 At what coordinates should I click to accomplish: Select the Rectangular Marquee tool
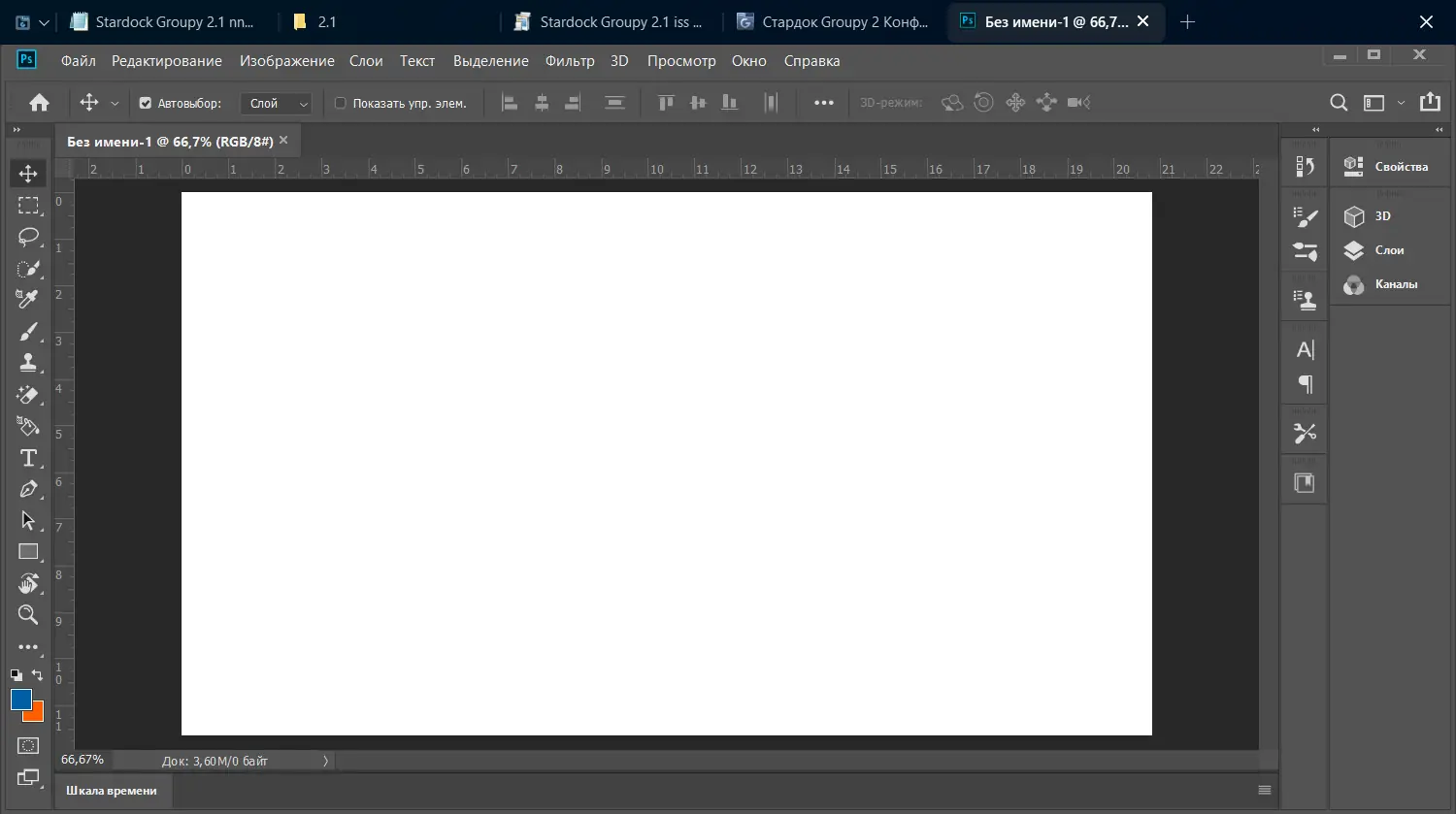28,205
